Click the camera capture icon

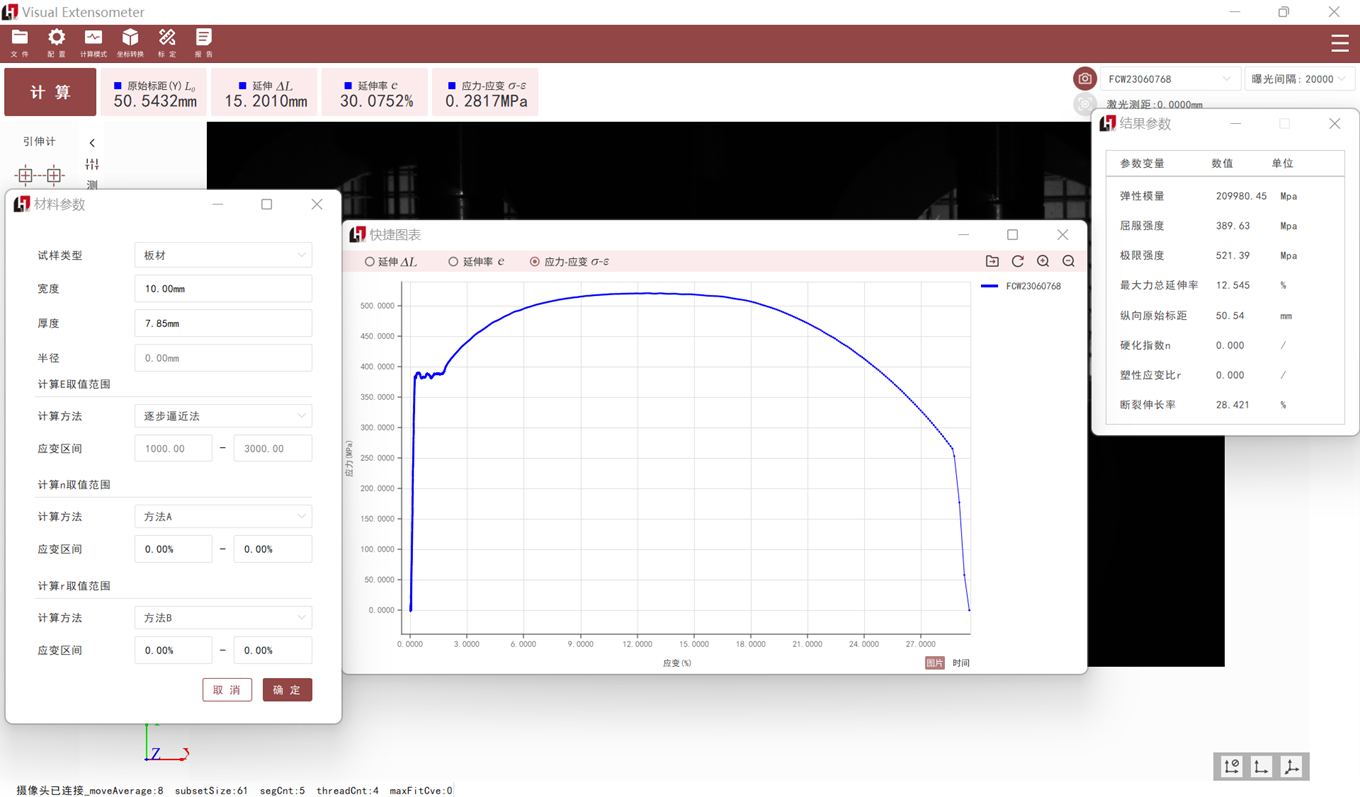1084,79
